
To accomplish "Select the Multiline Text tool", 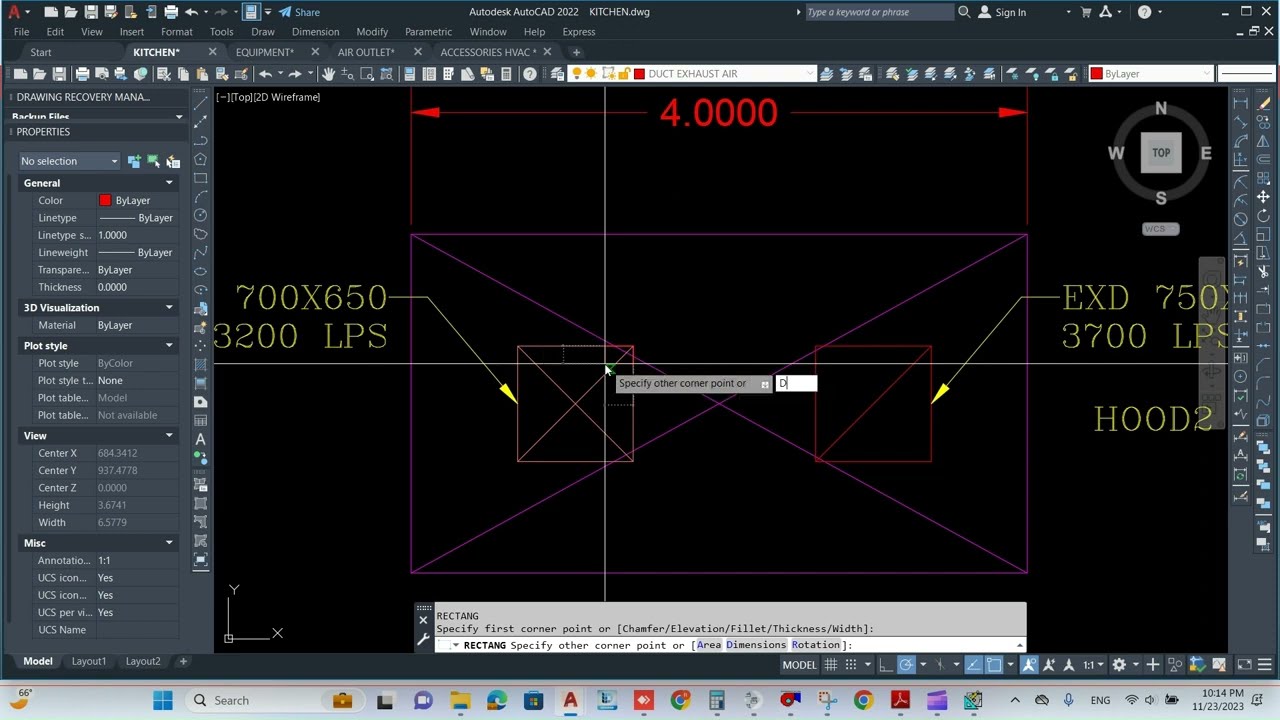I will (200, 439).
